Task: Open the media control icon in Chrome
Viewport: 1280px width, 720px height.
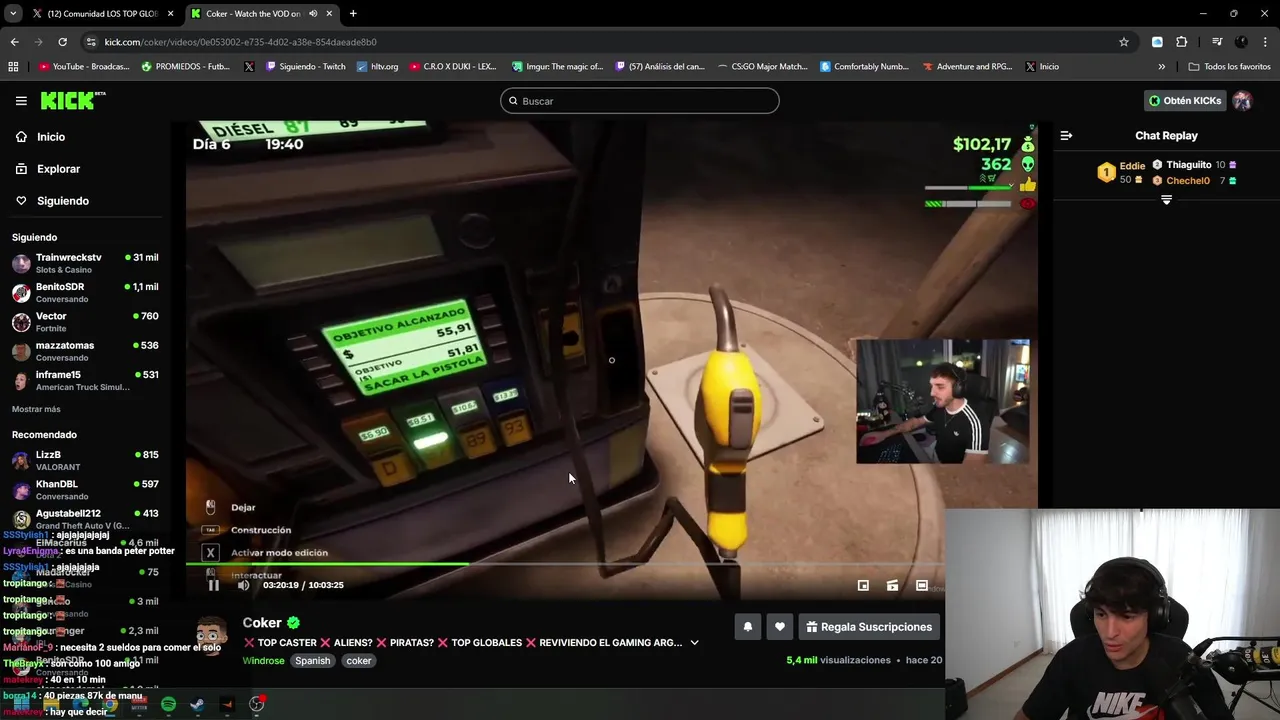Action: (1217, 42)
